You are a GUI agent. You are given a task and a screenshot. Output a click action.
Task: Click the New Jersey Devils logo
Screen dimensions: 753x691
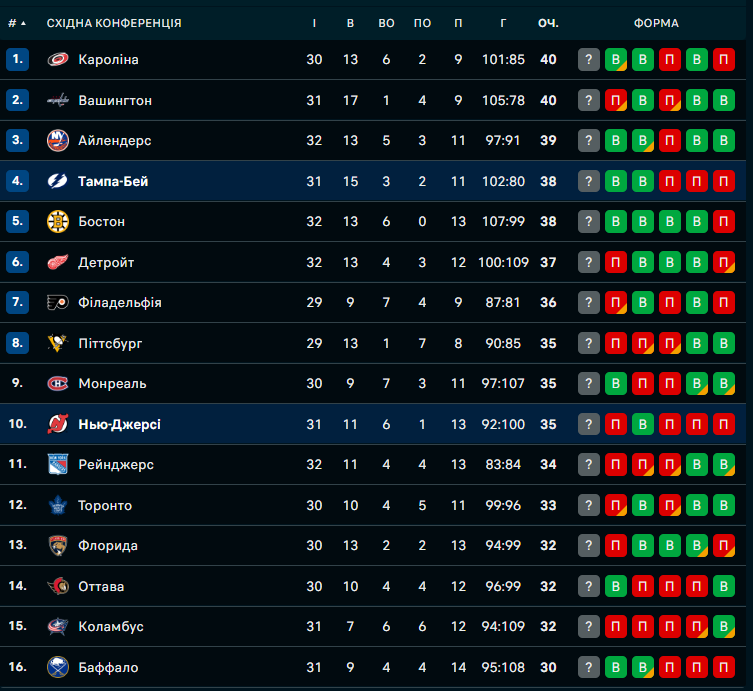point(58,425)
